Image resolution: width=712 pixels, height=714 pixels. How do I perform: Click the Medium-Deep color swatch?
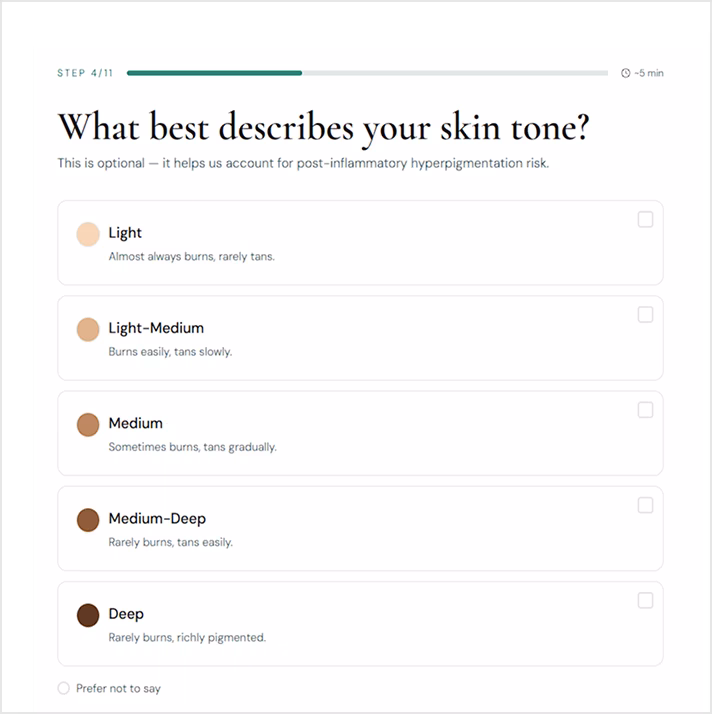click(88, 520)
